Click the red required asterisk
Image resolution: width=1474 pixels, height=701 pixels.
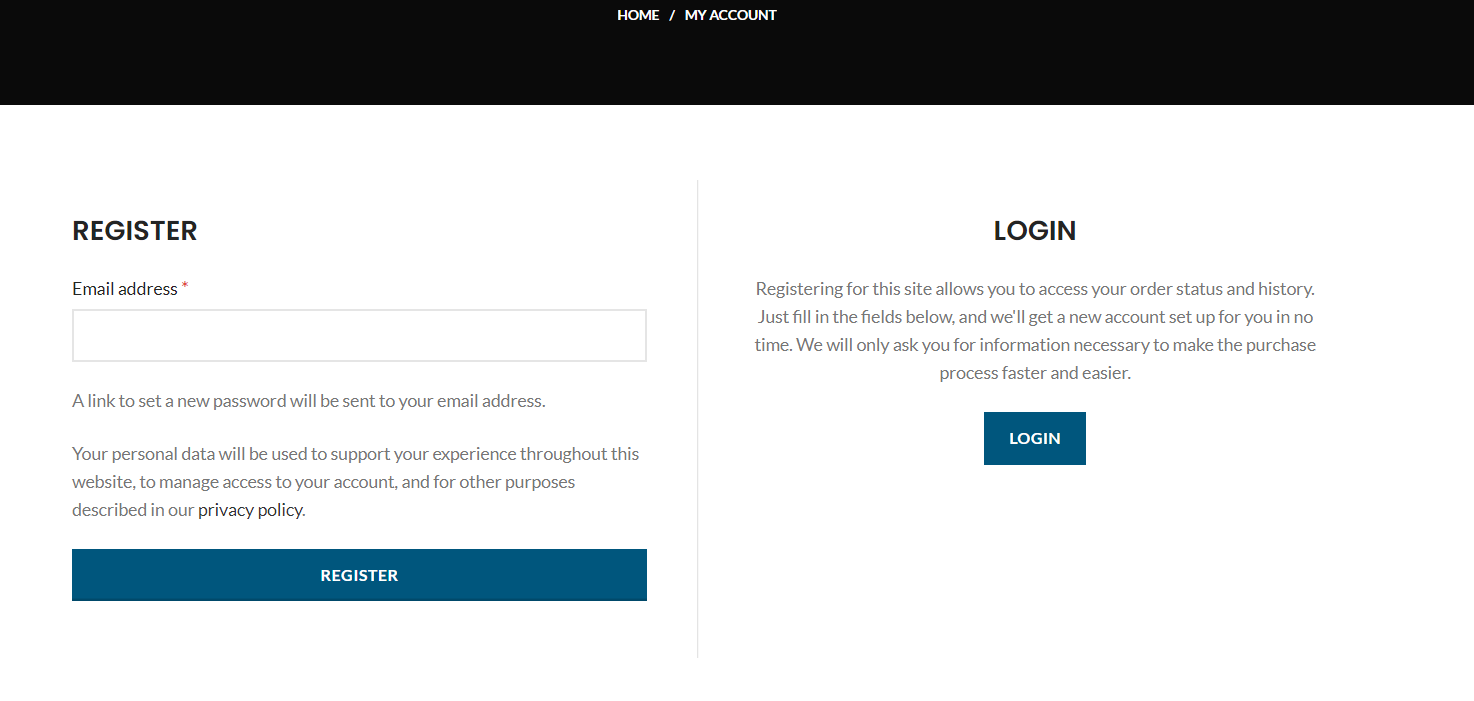coord(185,287)
